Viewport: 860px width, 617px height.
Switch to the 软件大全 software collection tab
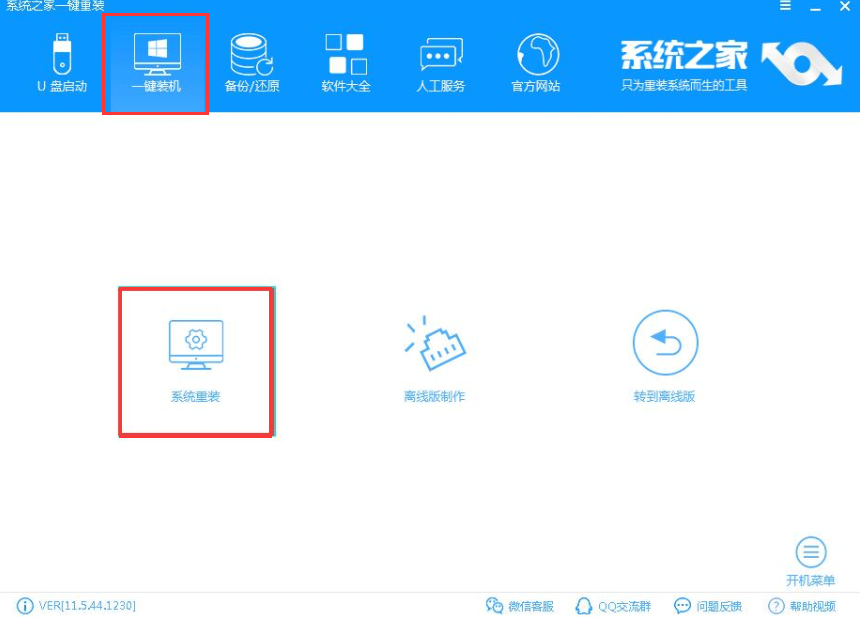[345, 60]
